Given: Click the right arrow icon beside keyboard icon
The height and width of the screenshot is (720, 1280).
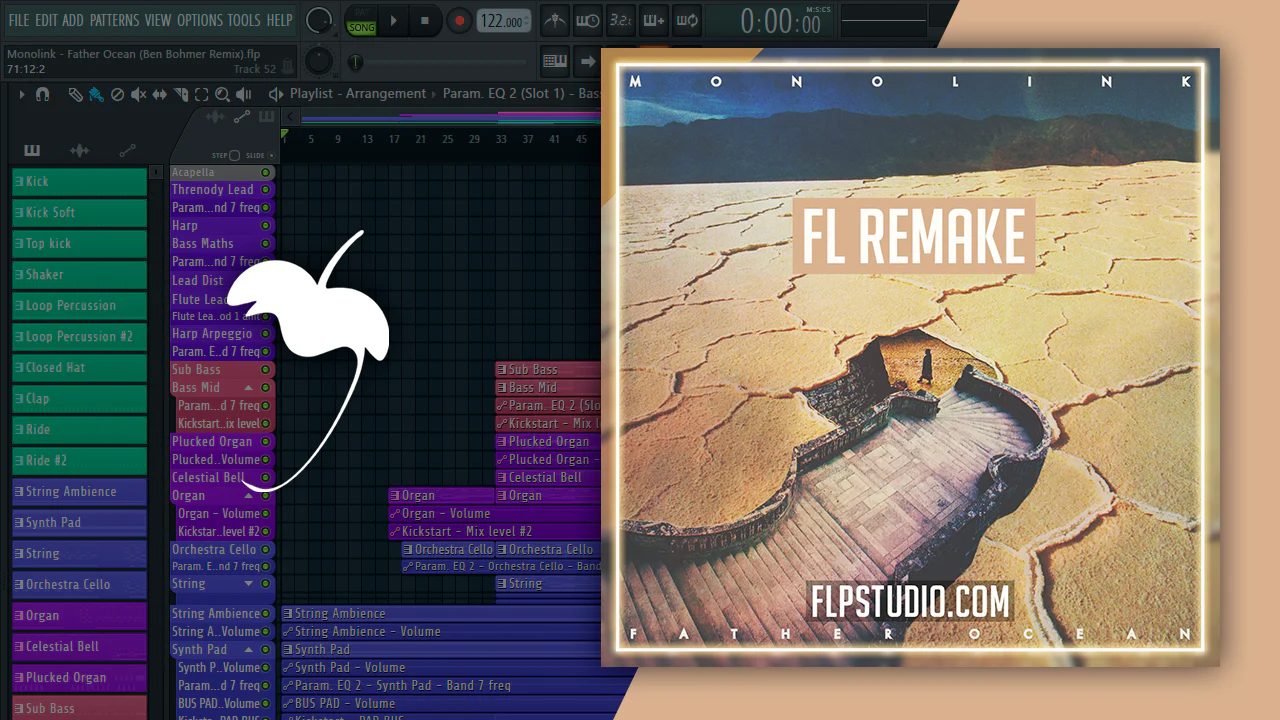Looking at the screenshot, I should point(588,61).
